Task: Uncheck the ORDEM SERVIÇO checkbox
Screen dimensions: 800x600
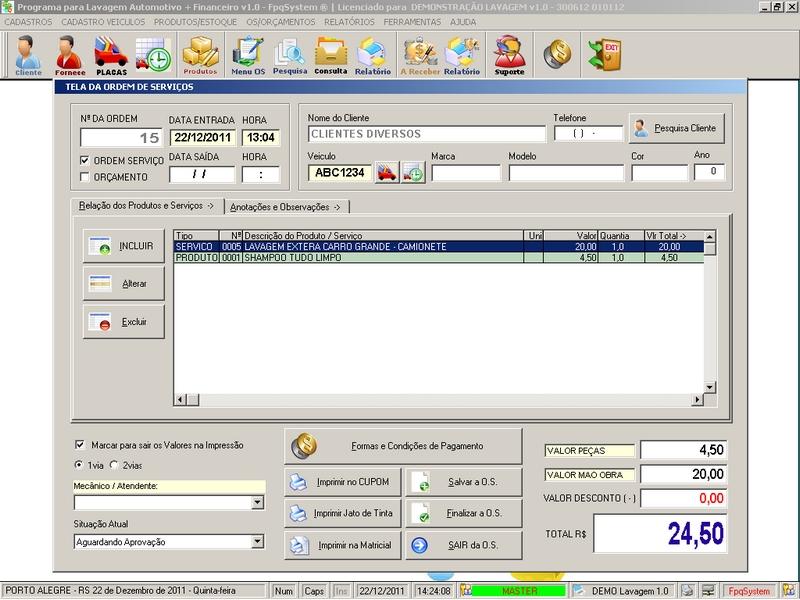Action: coord(85,160)
